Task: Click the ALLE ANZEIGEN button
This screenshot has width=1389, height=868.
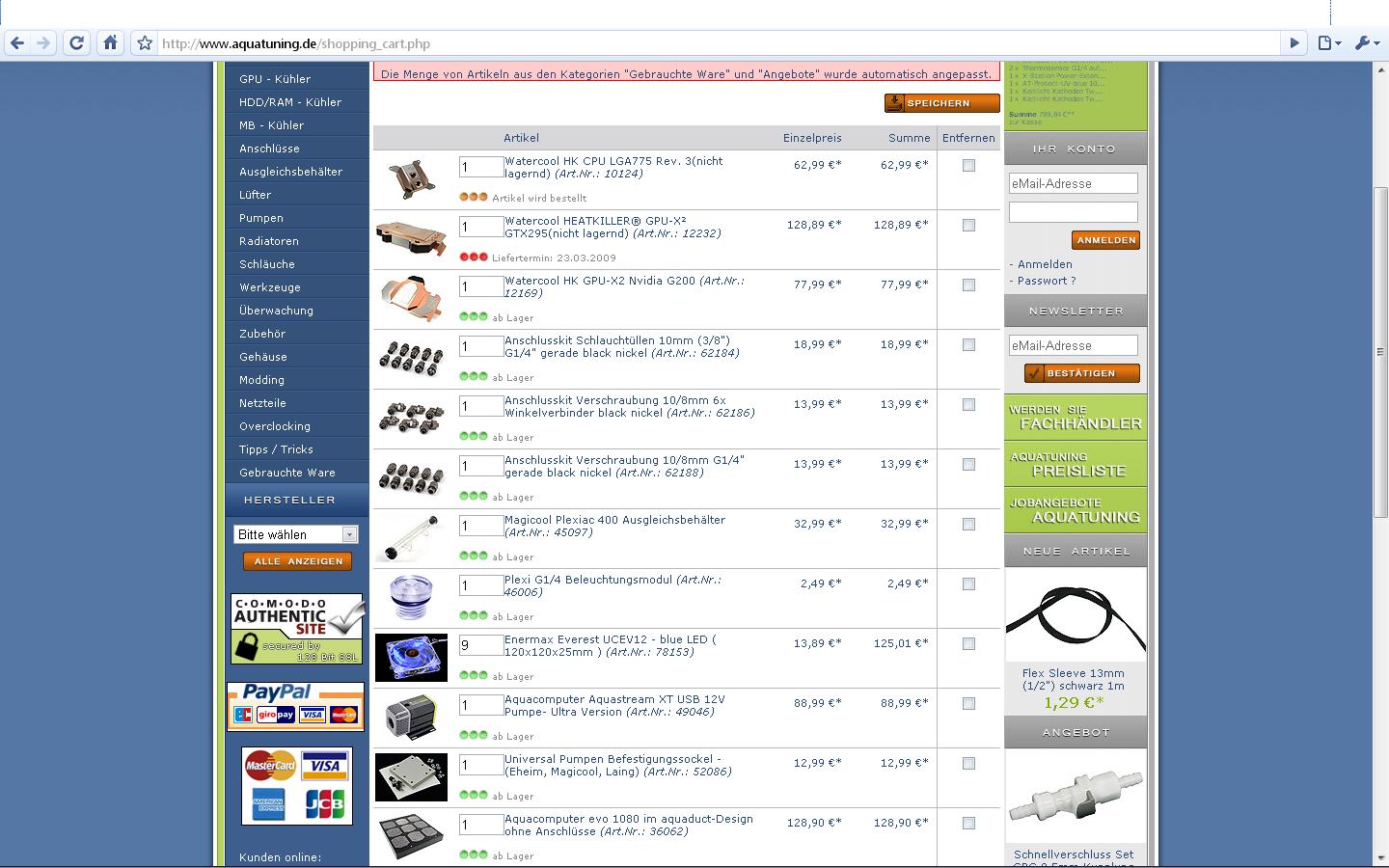Action: point(297,561)
